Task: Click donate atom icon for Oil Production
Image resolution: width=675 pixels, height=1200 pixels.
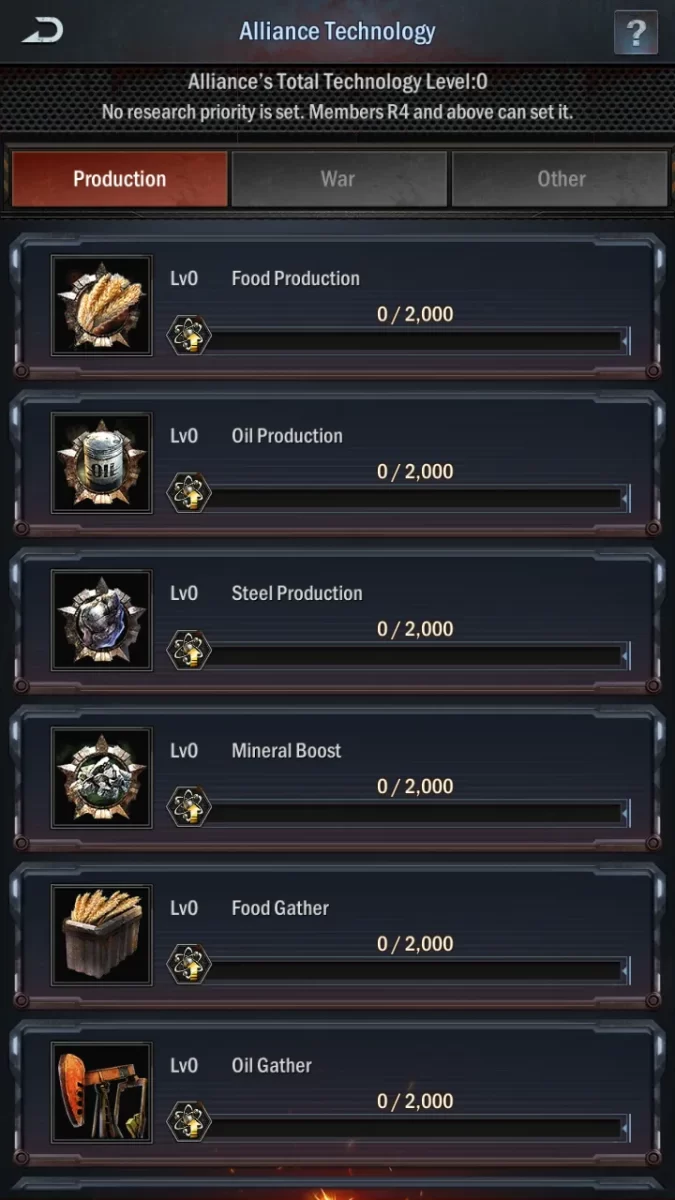Action: point(188,493)
